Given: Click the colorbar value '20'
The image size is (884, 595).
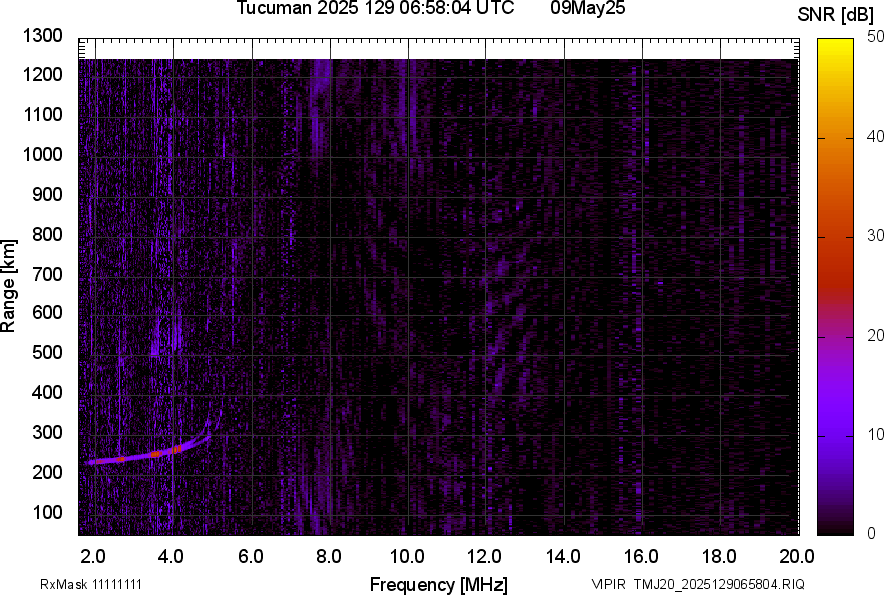Looking at the screenshot, I should 875,336.
